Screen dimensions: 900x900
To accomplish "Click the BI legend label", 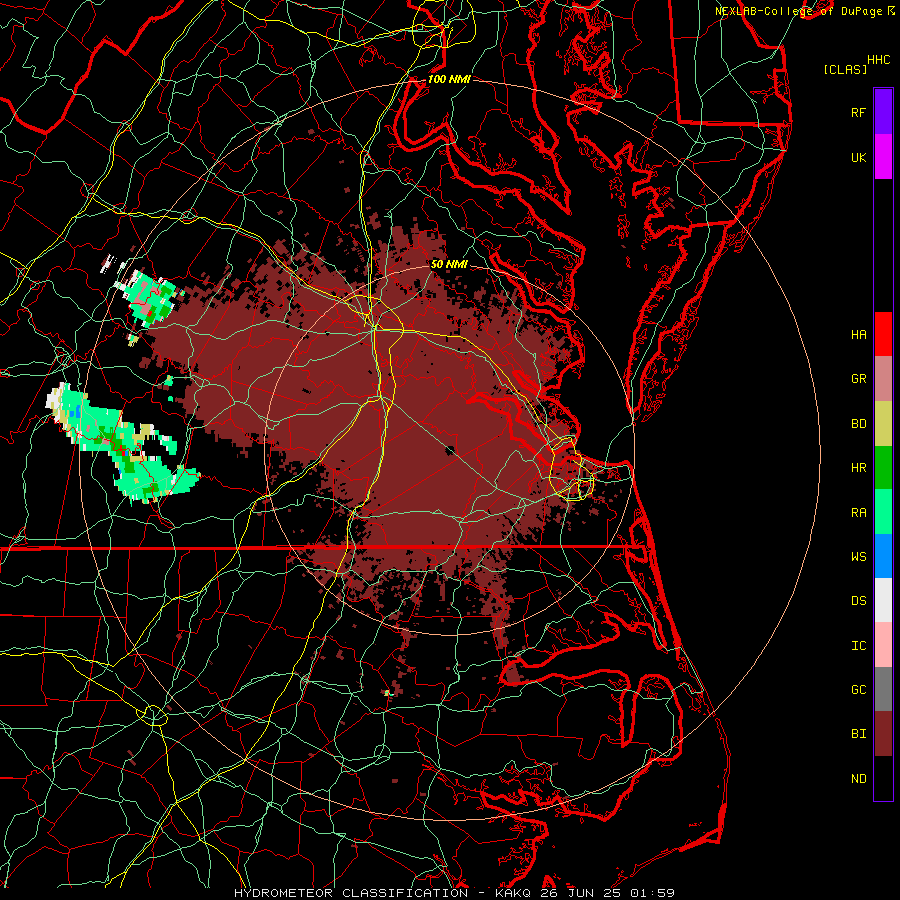I will coord(859,734).
